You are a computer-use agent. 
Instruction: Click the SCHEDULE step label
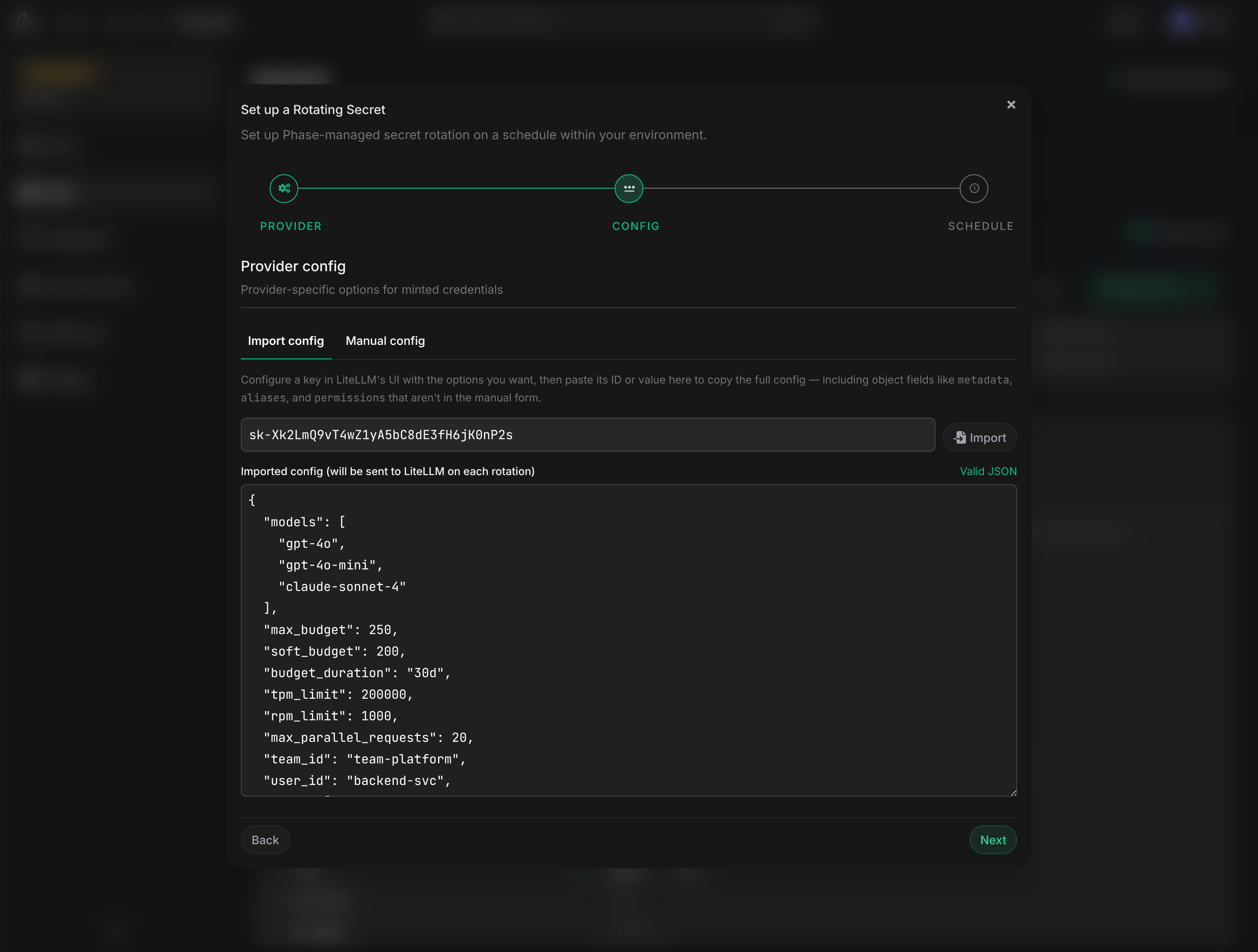point(980,226)
